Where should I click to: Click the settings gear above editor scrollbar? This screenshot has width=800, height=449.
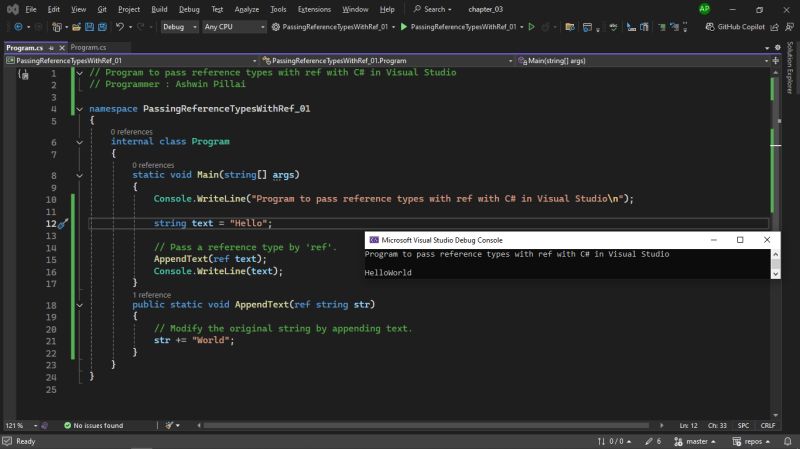point(778,47)
